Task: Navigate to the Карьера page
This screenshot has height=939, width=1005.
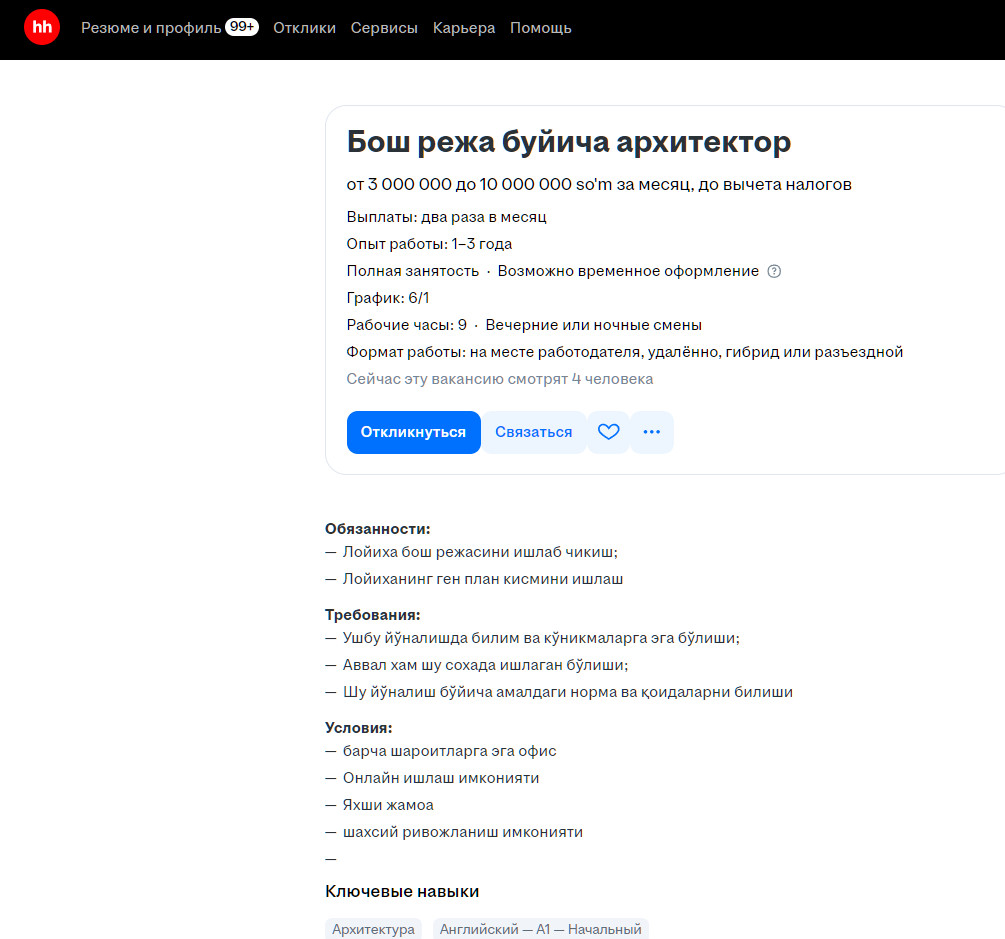Action: tap(464, 28)
